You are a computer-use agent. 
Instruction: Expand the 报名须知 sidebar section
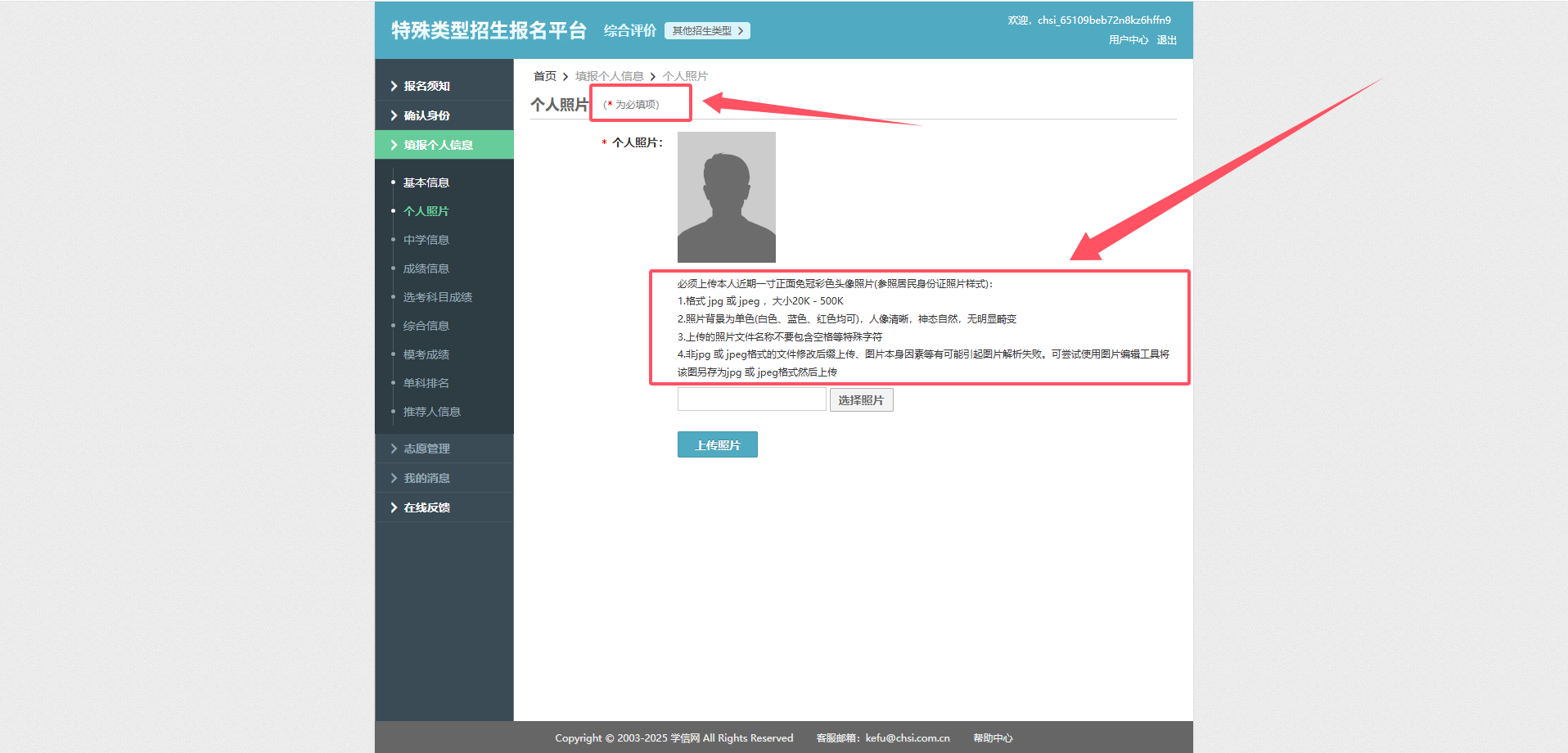click(426, 86)
